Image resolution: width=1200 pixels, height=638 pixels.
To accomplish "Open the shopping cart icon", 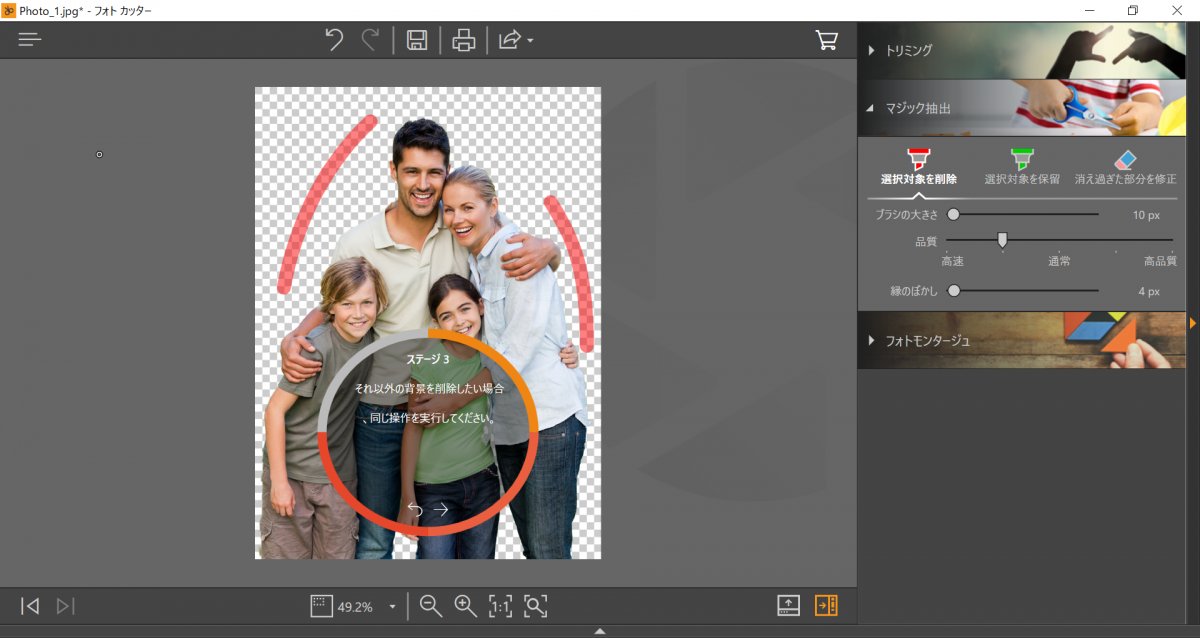I will [x=827, y=40].
